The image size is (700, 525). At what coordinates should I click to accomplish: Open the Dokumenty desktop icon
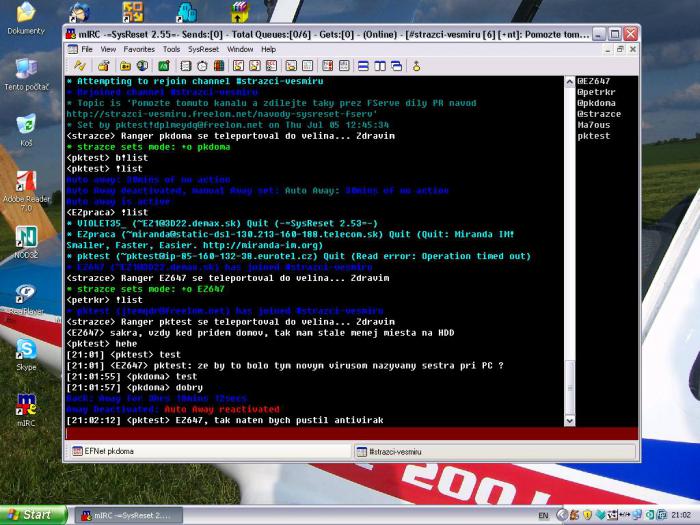26,18
